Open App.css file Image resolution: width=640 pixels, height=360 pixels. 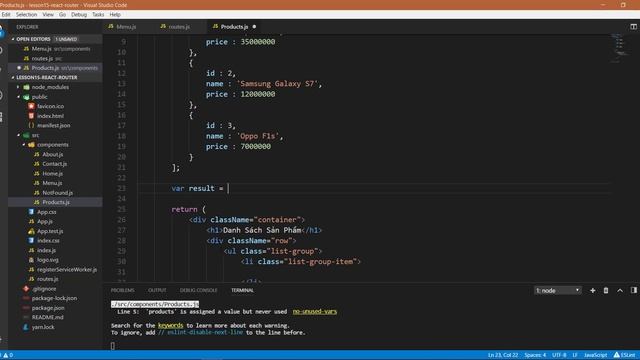pyautogui.click(x=47, y=212)
